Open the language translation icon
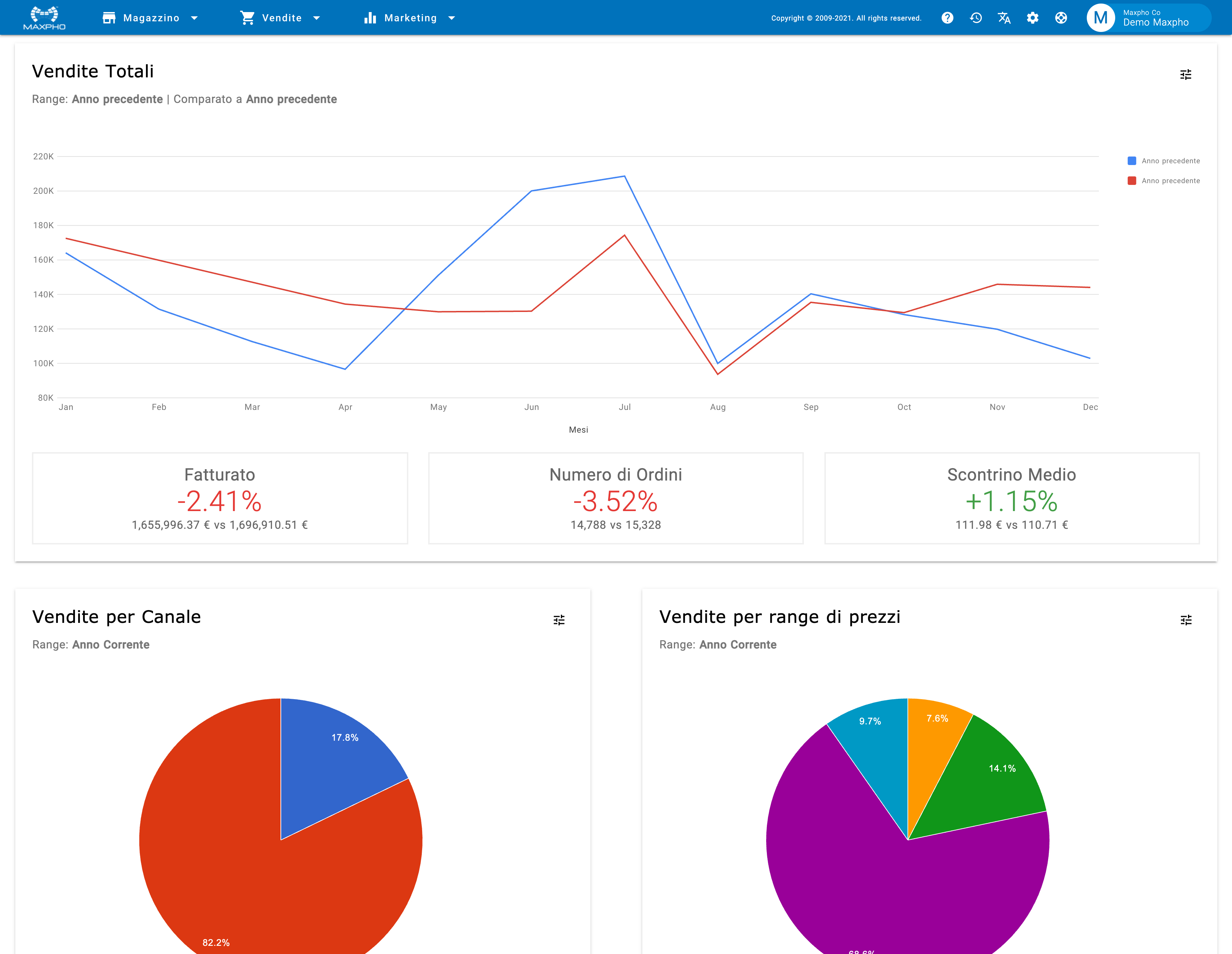Screen dimensions: 1232x954 [1004, 17]
